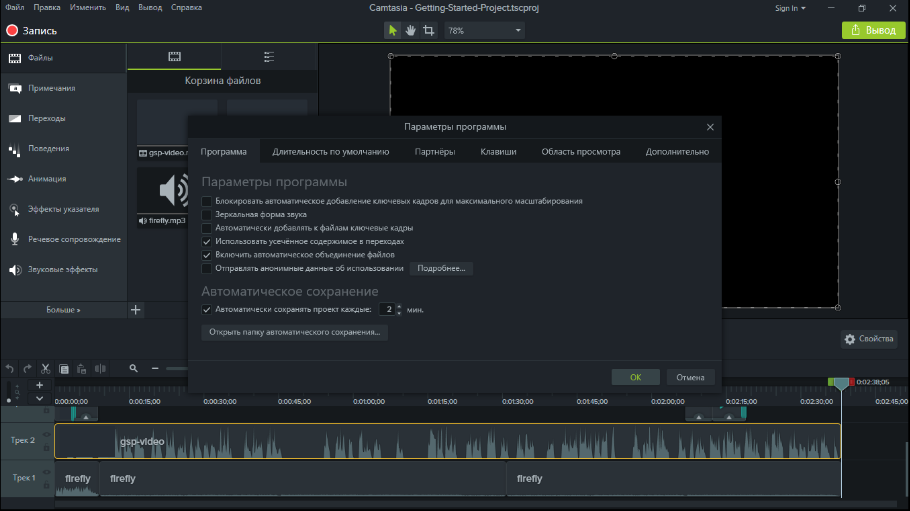
Task: Uncheck automatic project saving checkbox
Action: tap(207, 310)
